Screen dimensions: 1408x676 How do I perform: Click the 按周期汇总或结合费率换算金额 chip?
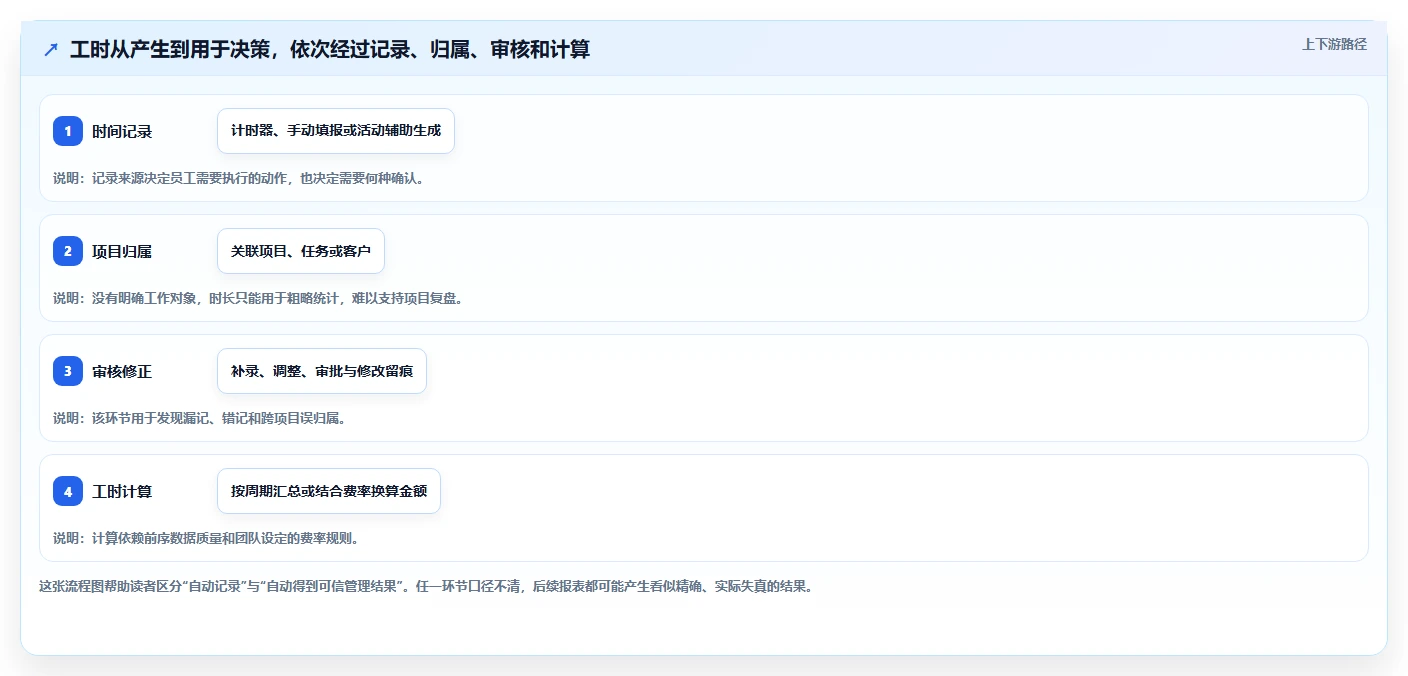click(x=329, y=491)
